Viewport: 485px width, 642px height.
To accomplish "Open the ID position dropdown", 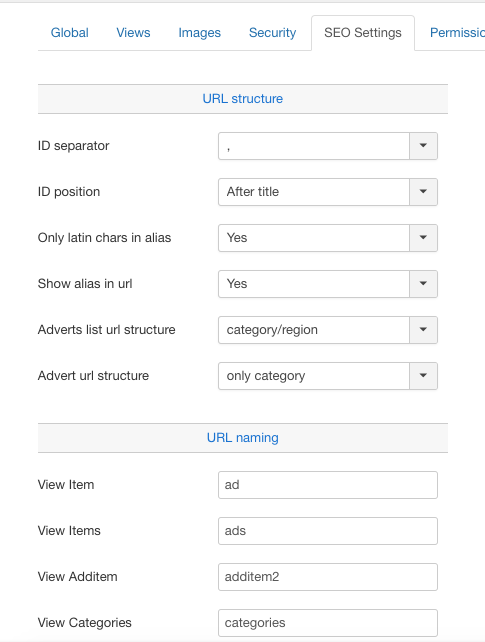I will tap(423, 192).
